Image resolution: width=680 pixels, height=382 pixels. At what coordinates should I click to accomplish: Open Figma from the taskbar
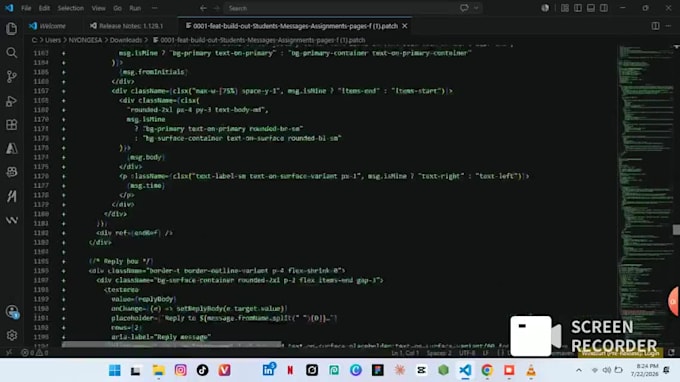tap(378, 370)
